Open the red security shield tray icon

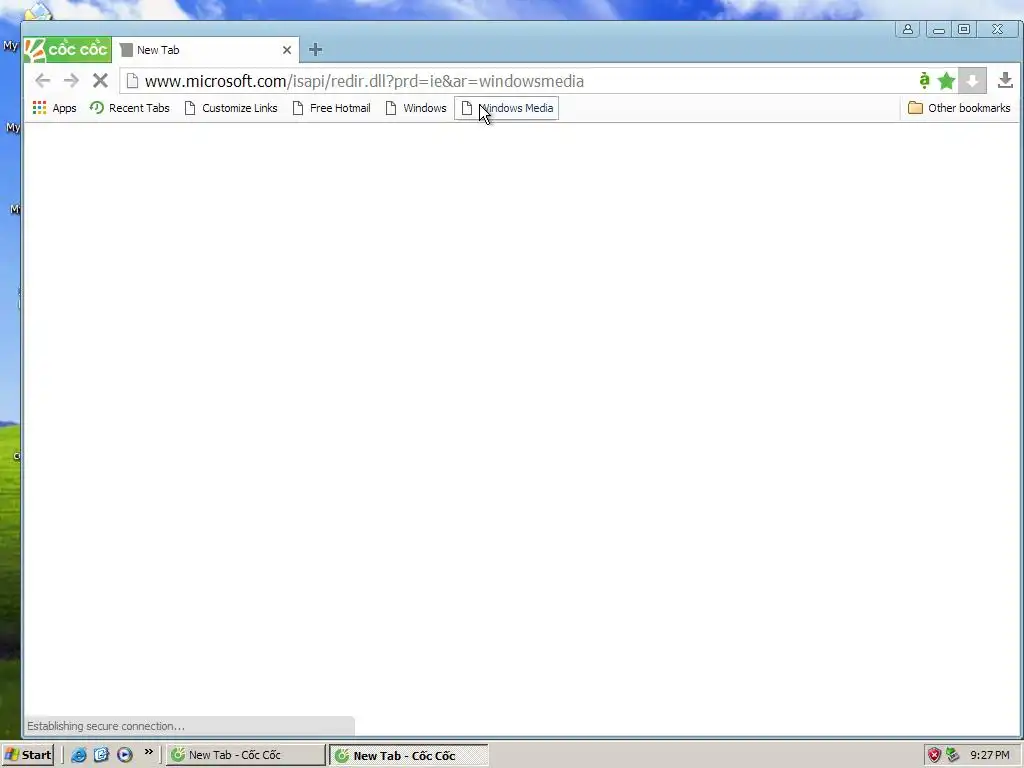[935, 755]
